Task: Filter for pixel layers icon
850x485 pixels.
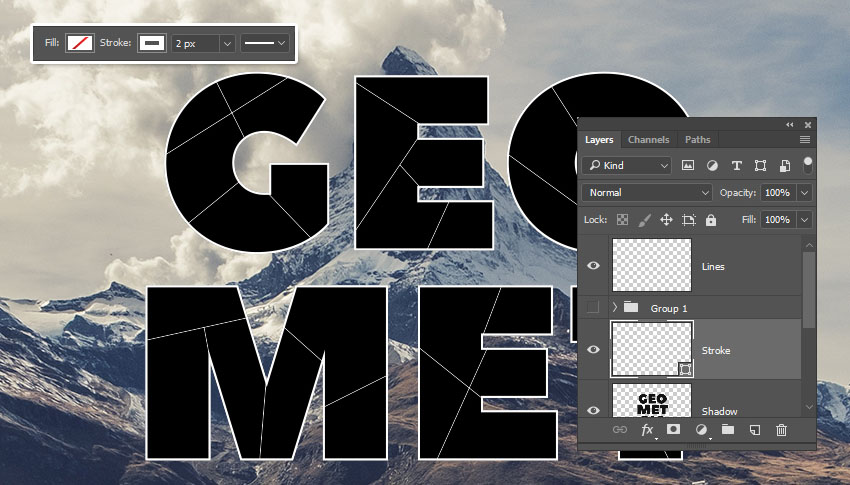Action: tap(687, 165)
